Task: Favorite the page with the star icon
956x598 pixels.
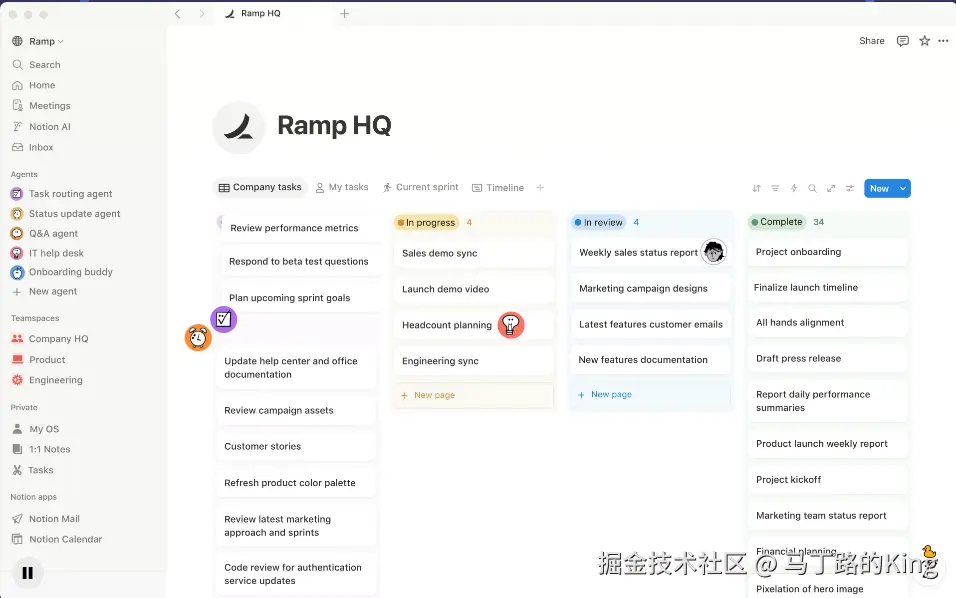Action: click(924, 41)
